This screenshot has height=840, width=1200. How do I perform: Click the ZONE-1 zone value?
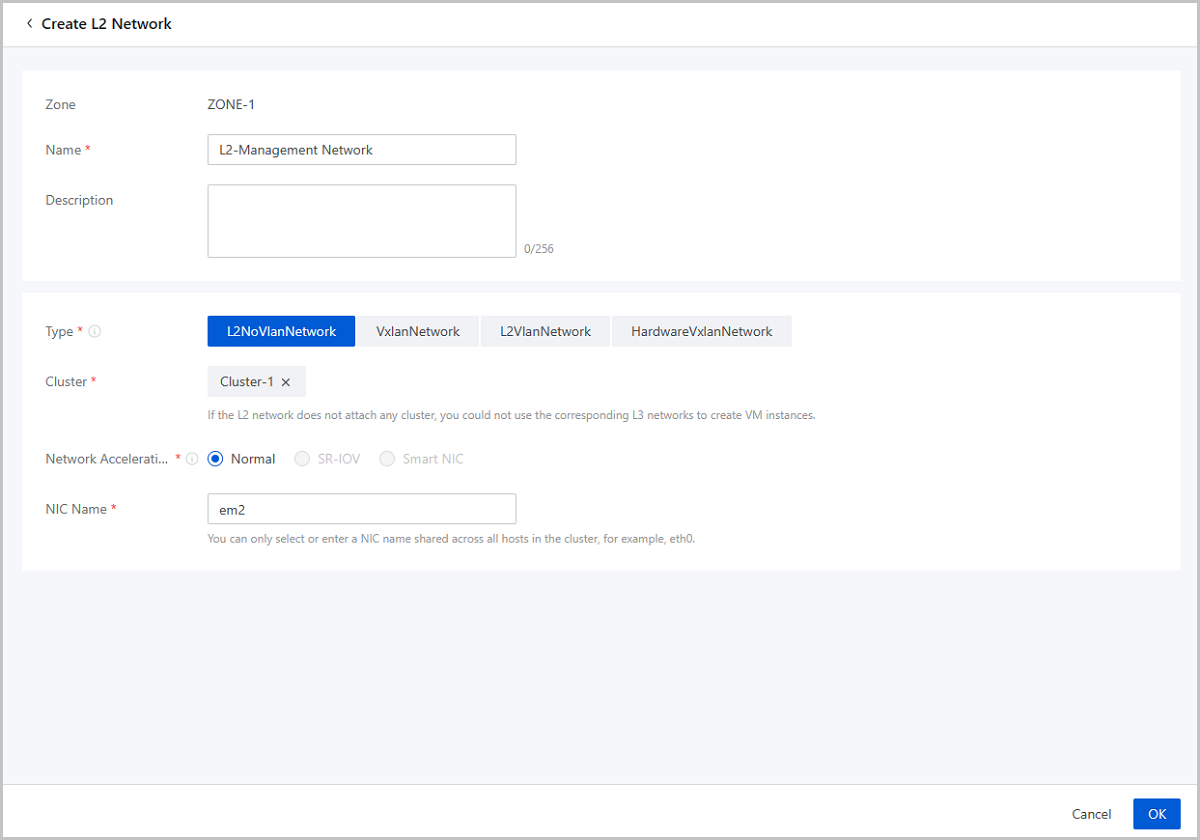pos(231,104)
